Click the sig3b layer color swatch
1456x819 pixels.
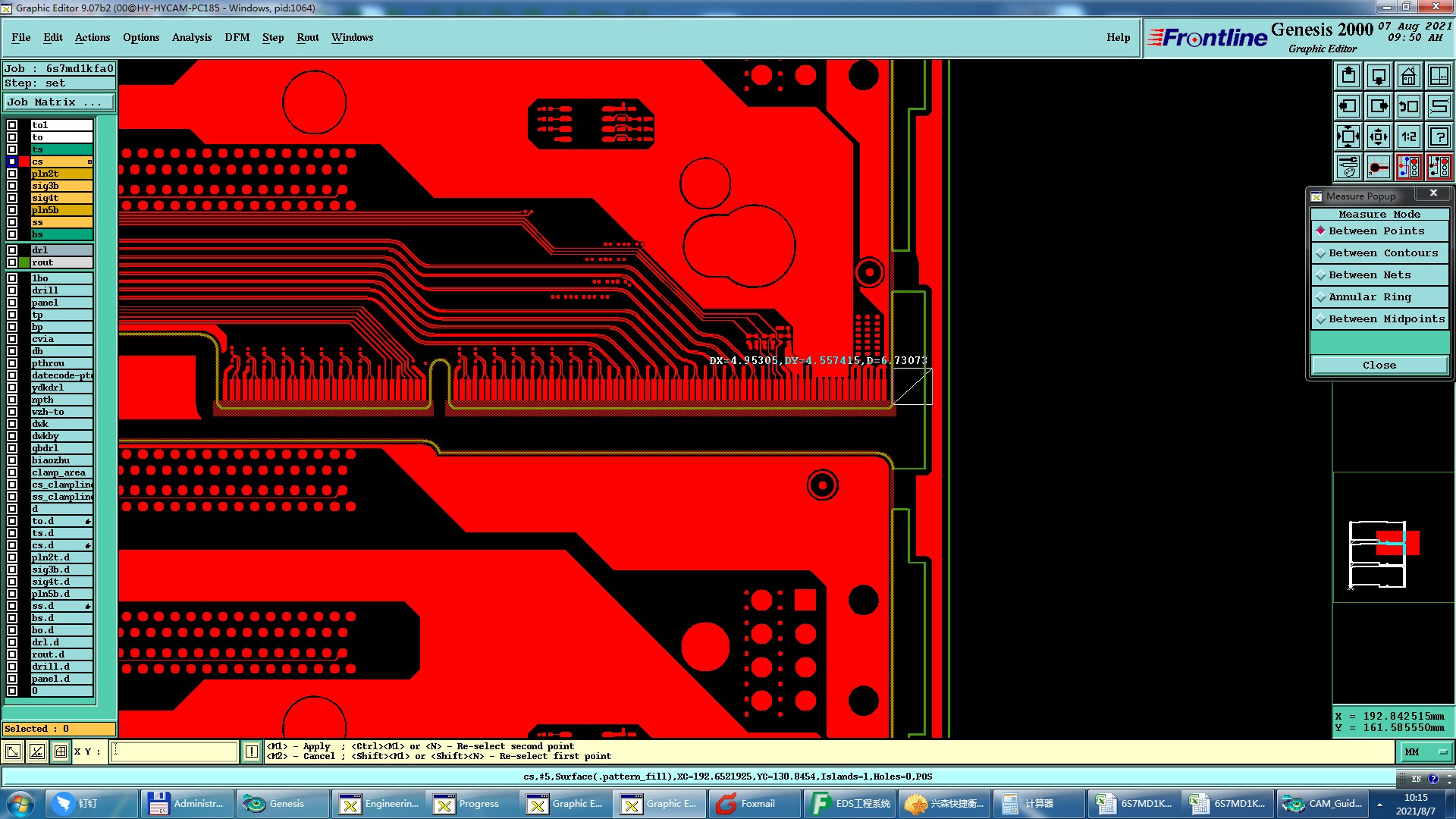[x=24, y=186]
